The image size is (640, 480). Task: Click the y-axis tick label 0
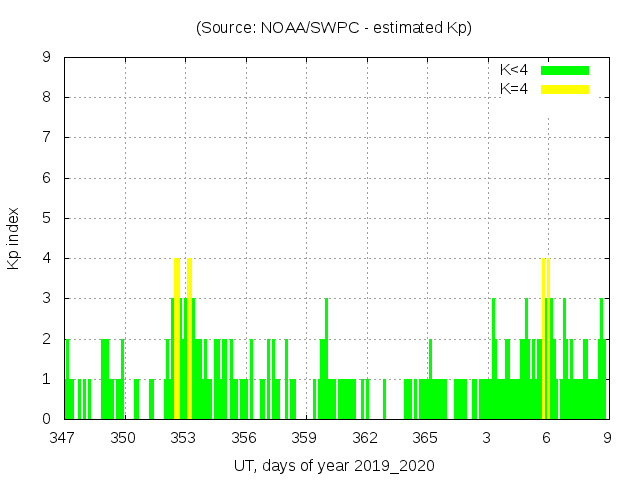pyautogui.click(x=46, y=419)
